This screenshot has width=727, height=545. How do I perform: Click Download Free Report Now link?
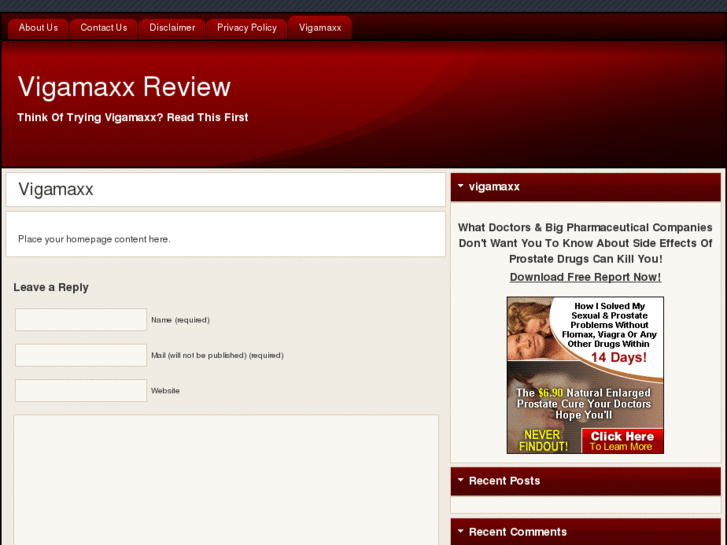coord(585,277)
